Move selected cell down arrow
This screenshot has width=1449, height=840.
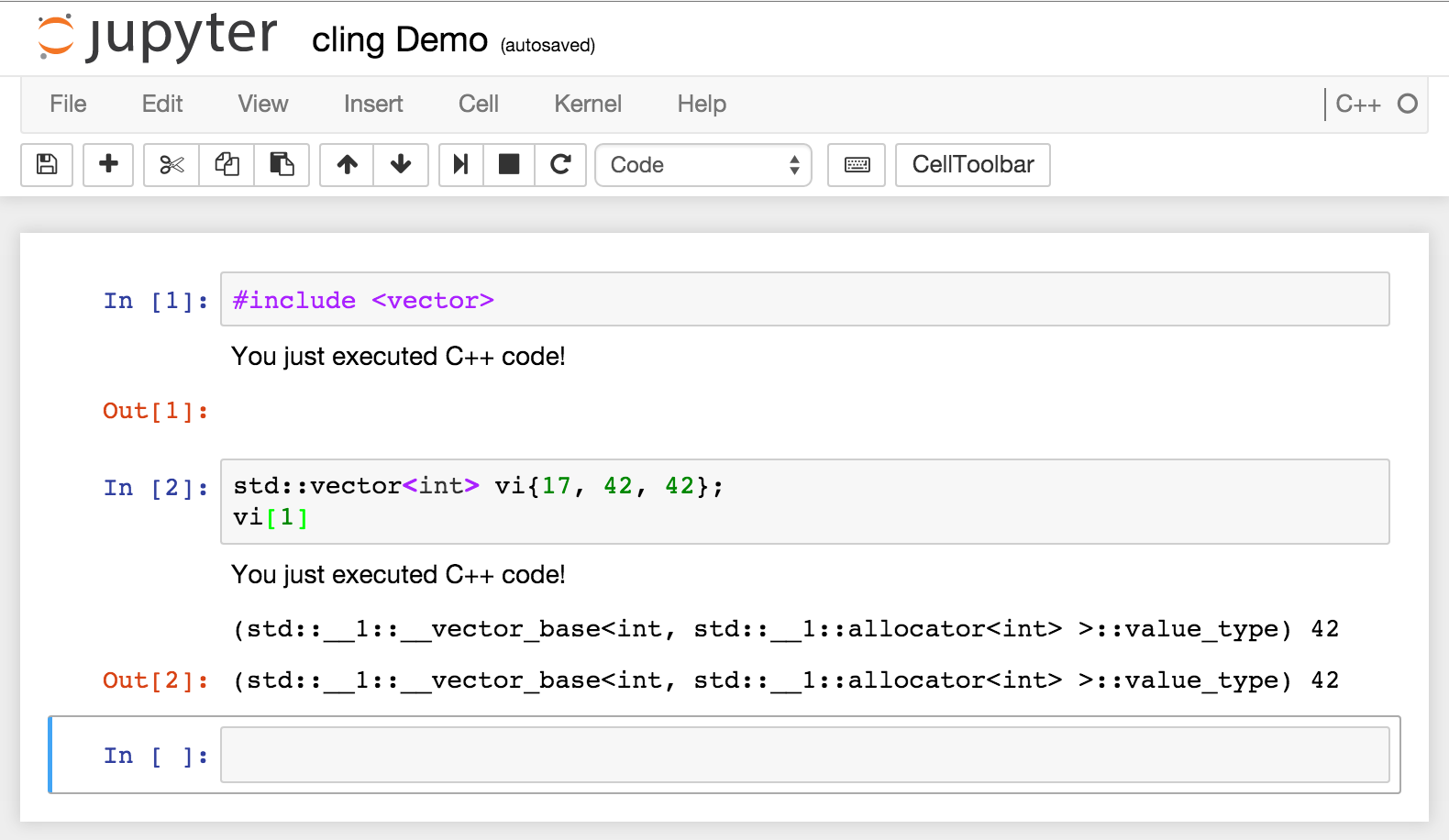pyautogui.click(x=401, y=165)
